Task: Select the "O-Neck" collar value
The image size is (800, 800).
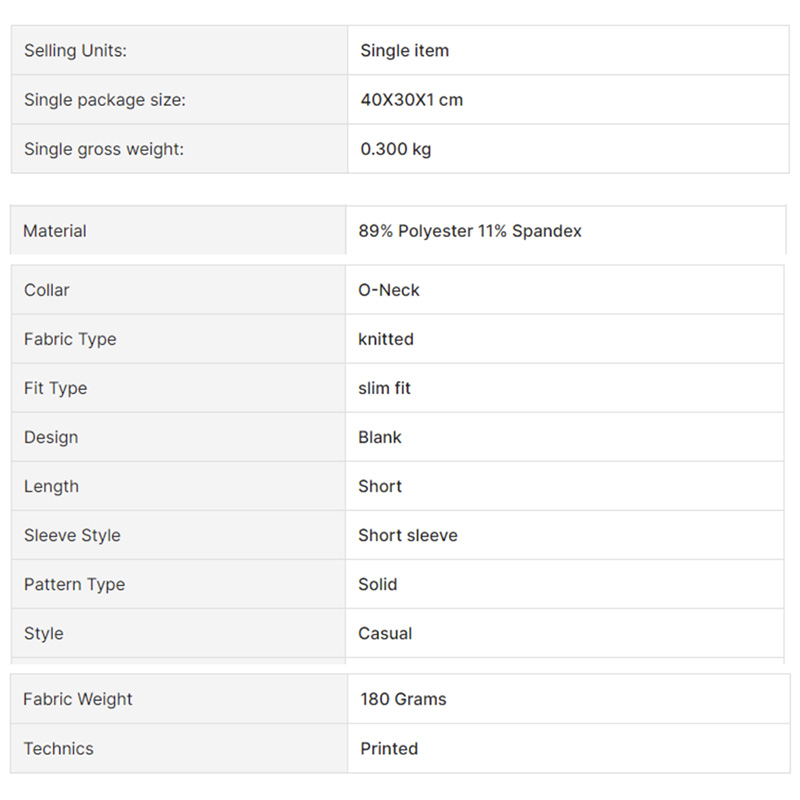Action: 388,290
